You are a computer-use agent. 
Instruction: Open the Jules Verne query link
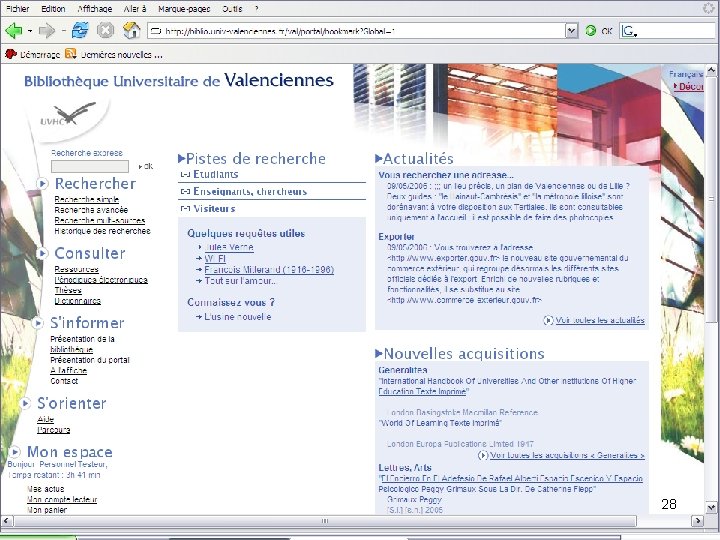click(229, 248)
